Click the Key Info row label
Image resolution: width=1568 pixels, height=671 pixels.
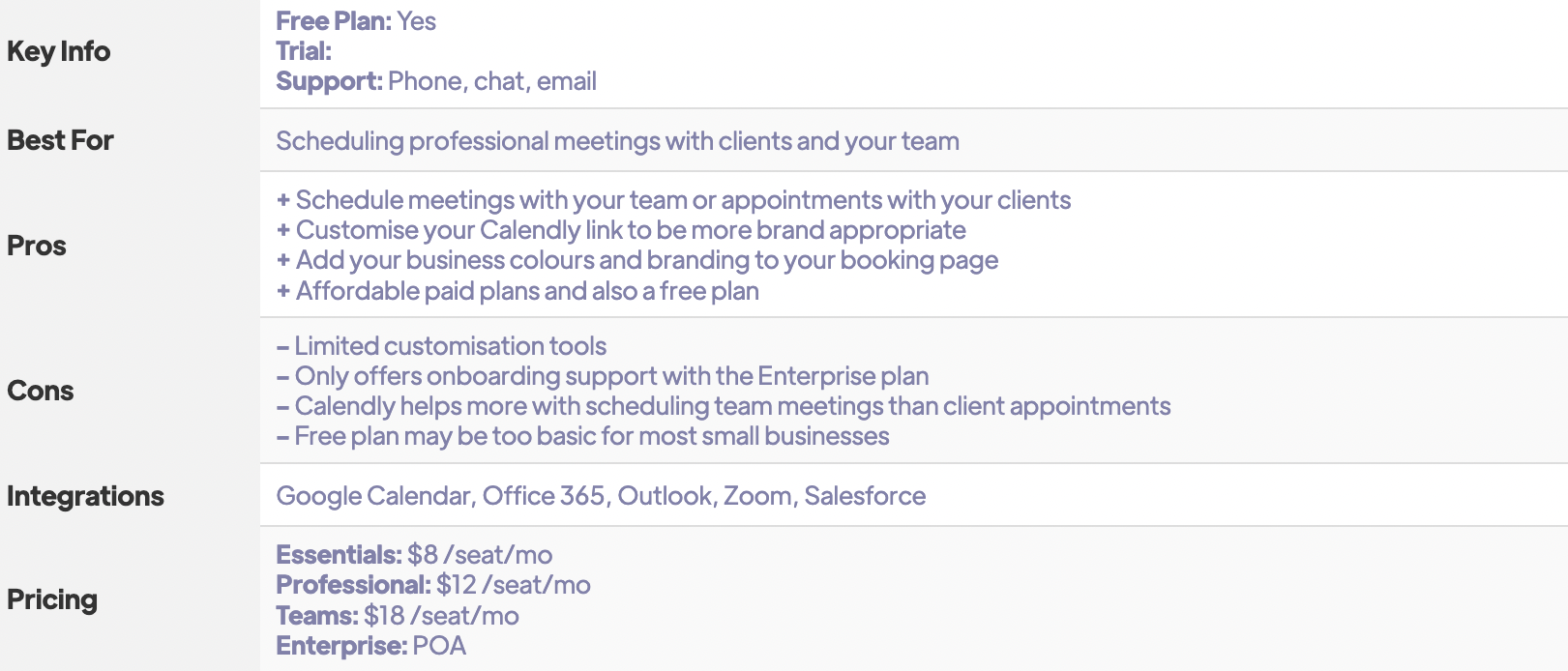point(58,51)
